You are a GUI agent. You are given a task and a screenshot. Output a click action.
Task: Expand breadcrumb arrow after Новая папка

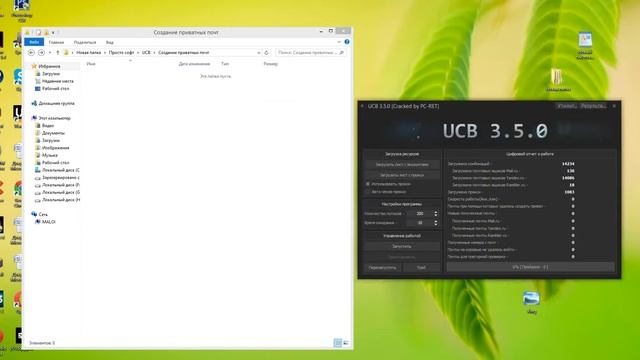(105, 53)
